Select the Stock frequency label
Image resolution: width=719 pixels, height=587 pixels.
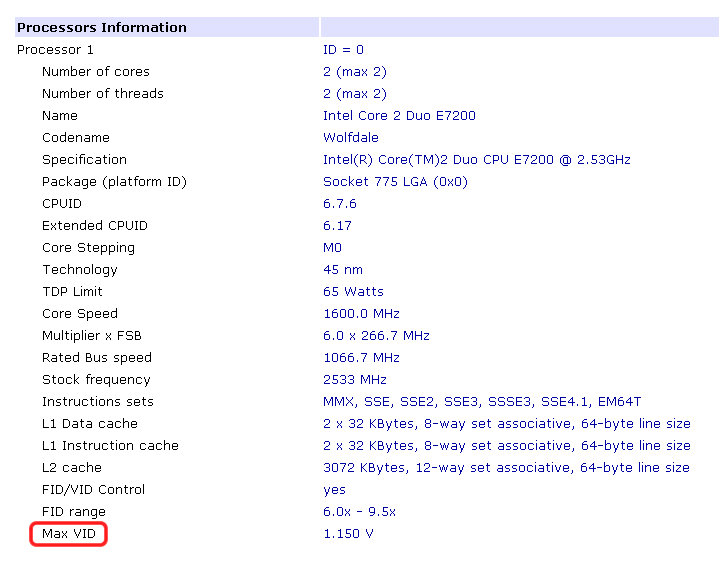96,380
